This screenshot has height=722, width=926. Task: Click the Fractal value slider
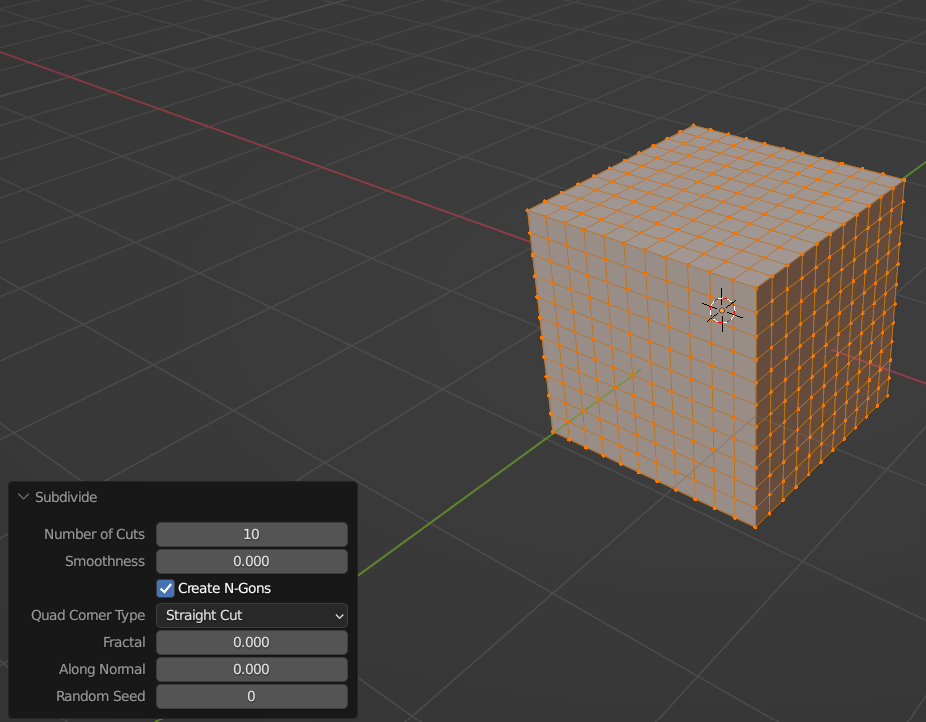252,642
